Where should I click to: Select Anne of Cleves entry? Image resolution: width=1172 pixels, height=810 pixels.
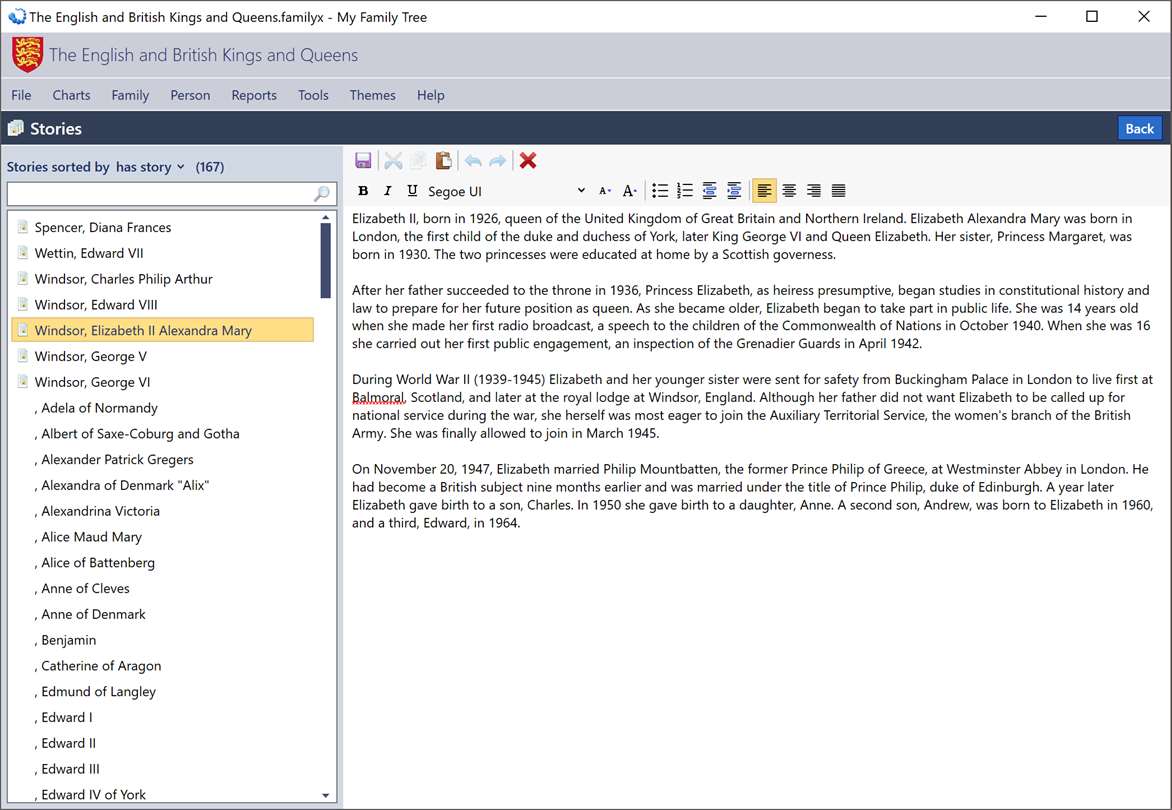(162, 588)
